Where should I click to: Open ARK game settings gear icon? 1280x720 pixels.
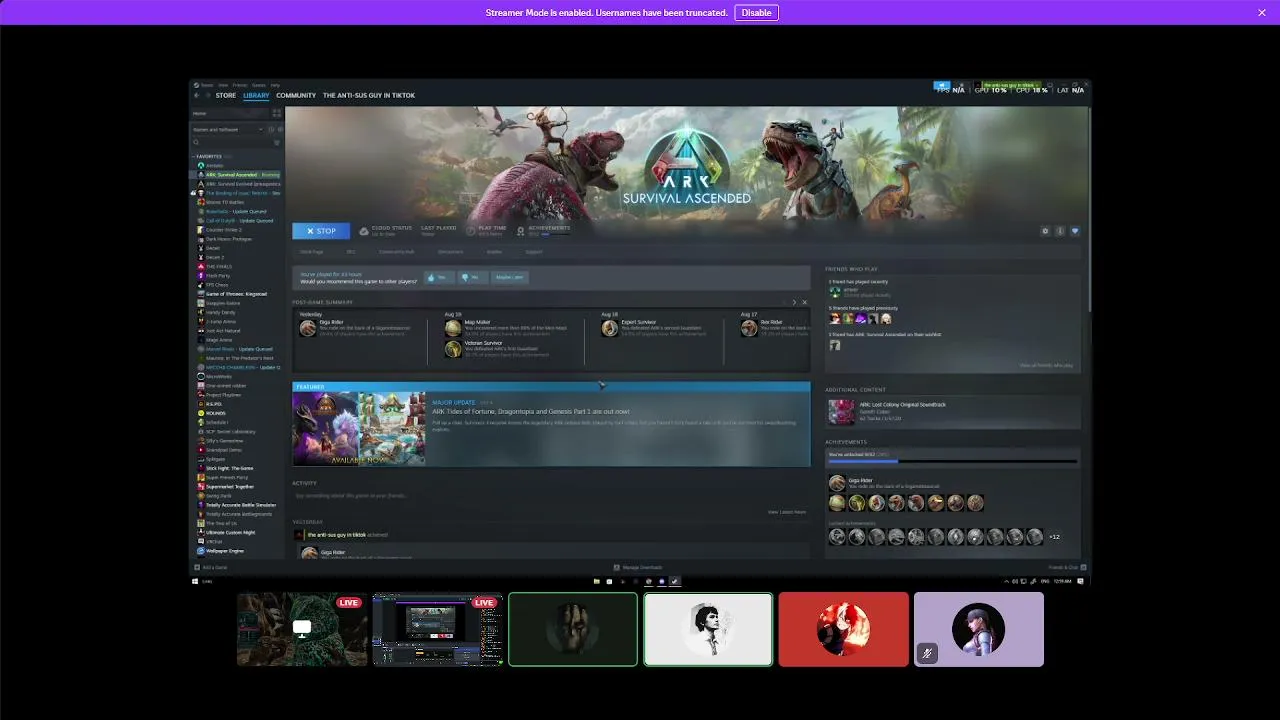1046,231
